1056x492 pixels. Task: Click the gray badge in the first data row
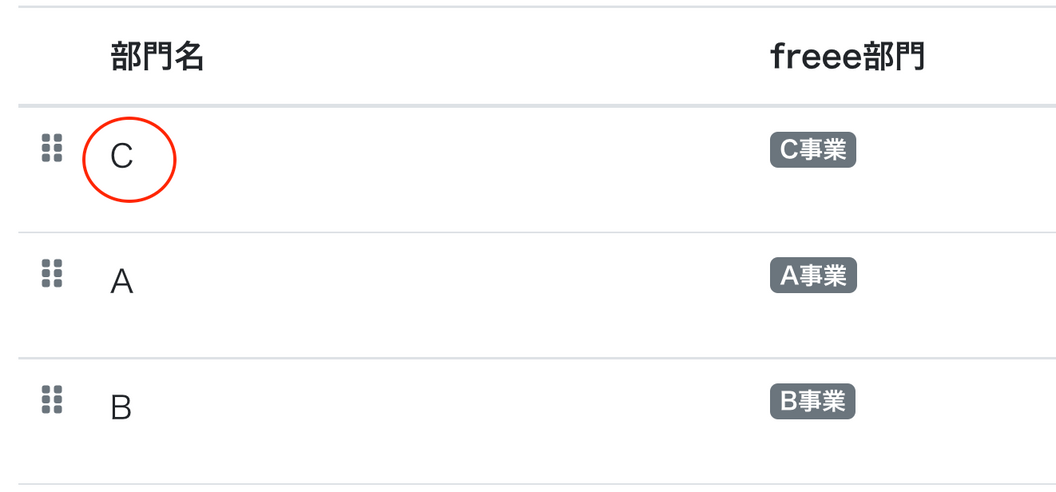[813, 150]
